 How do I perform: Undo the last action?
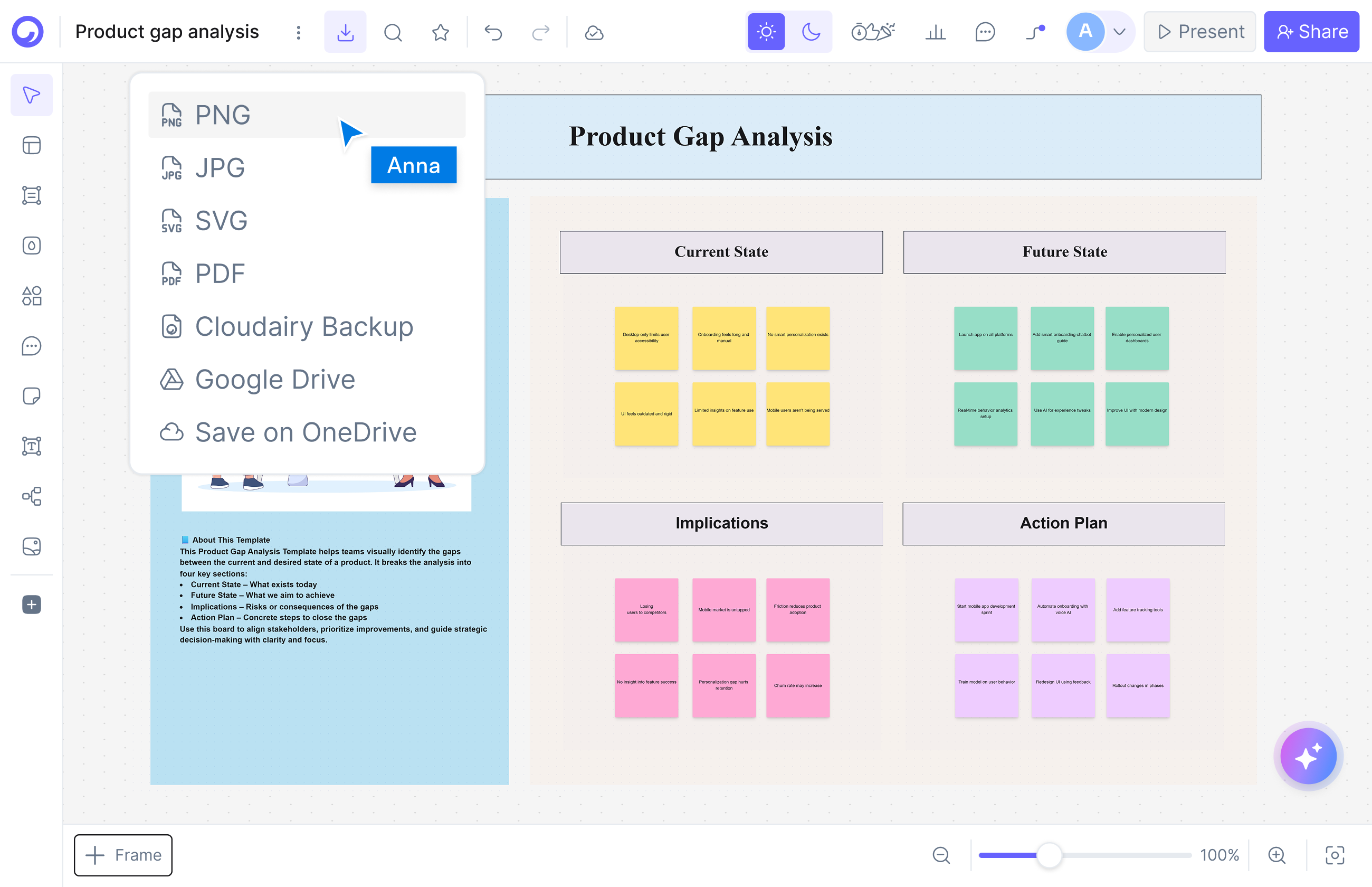(x=493, y=32)
